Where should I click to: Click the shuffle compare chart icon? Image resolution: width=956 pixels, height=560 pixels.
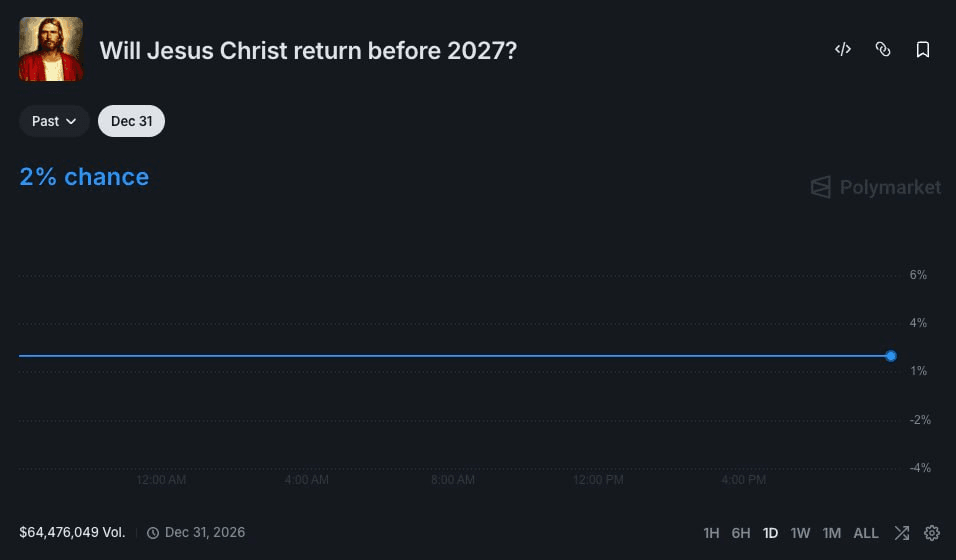click(x=902, y=533)
